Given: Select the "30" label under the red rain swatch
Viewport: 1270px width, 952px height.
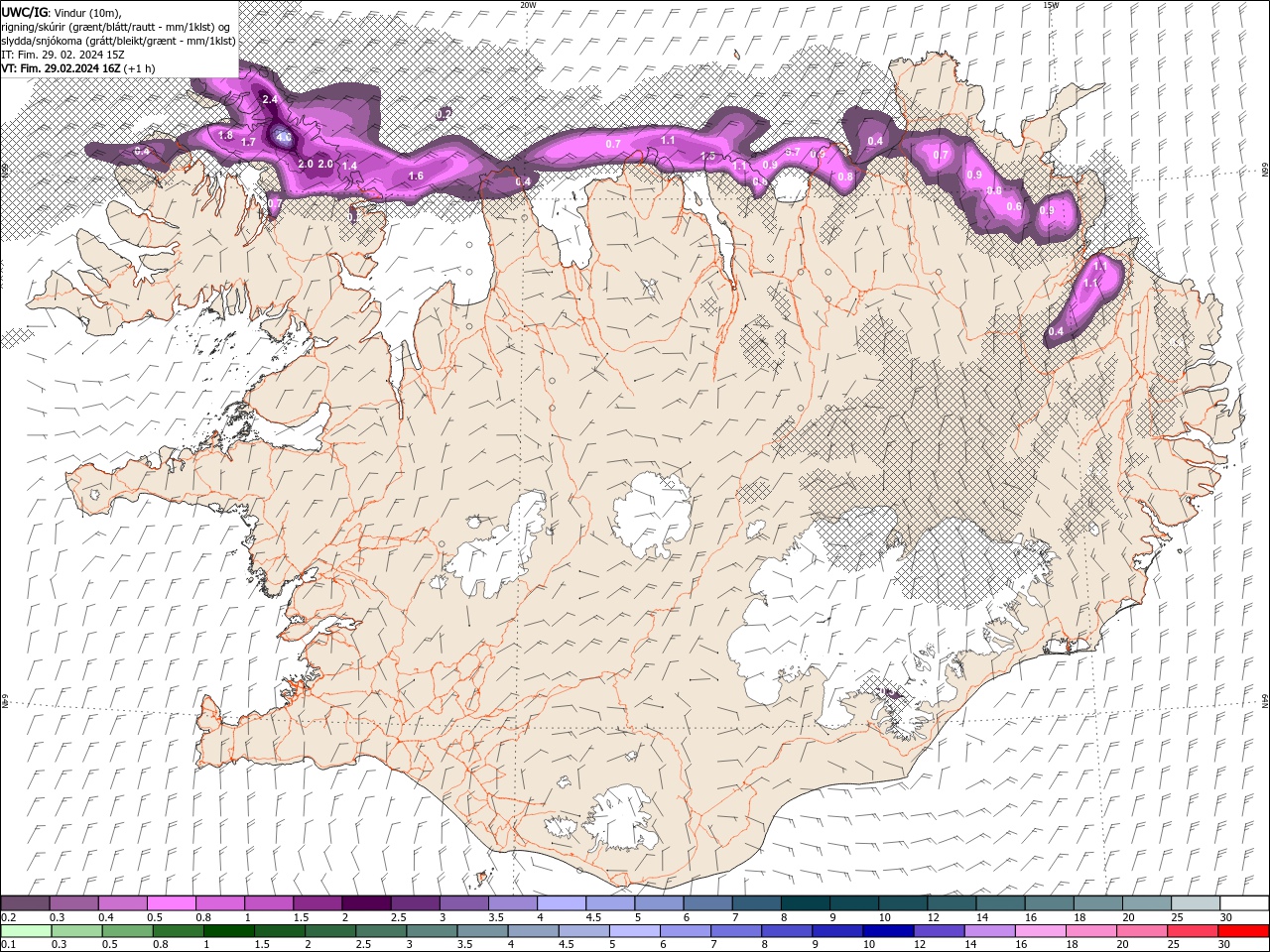Looking at the screenshot, I should pos(1226,945).
